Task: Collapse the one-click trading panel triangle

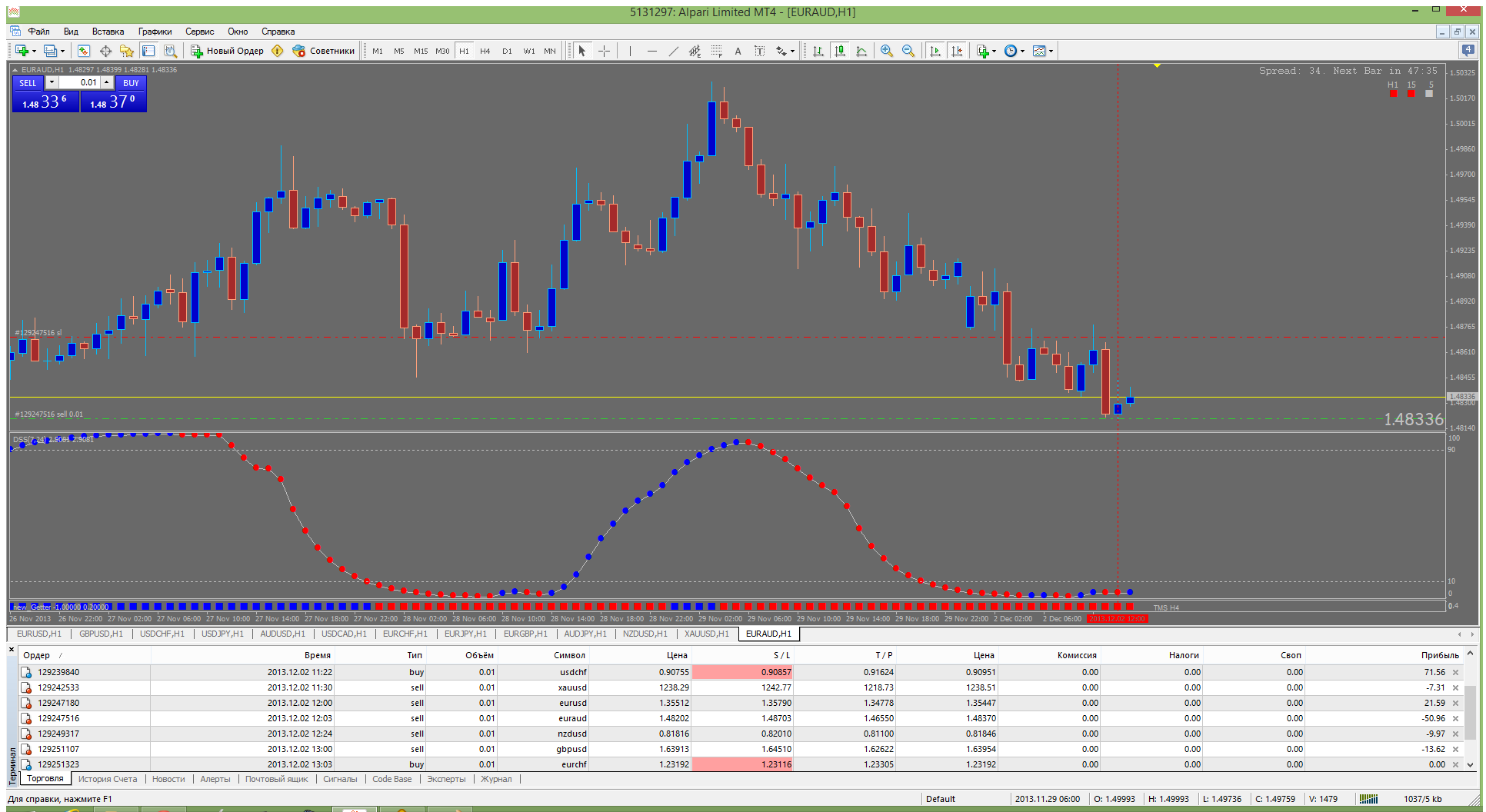Action: (x=15, y=69)
